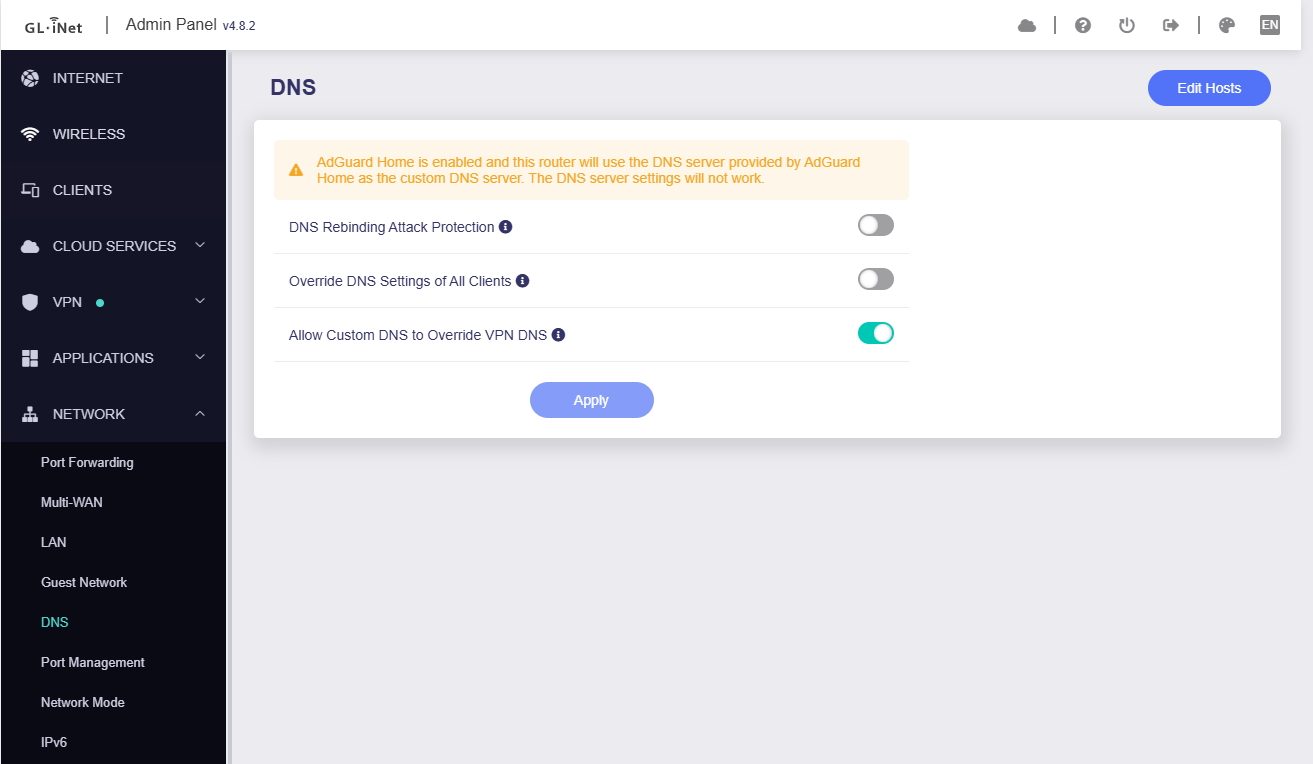Image resolution: width=1313 pixels, height=764 pixels.
Task: Click the Edit Hosts button
Action: (x=1209, y=88)
